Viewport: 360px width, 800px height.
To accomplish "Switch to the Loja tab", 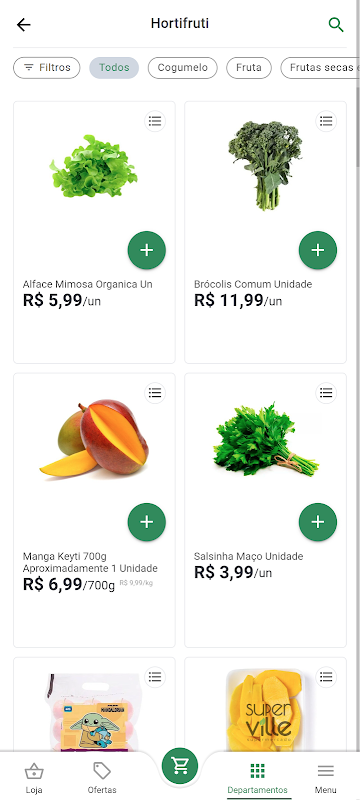I will coord(34,778).
